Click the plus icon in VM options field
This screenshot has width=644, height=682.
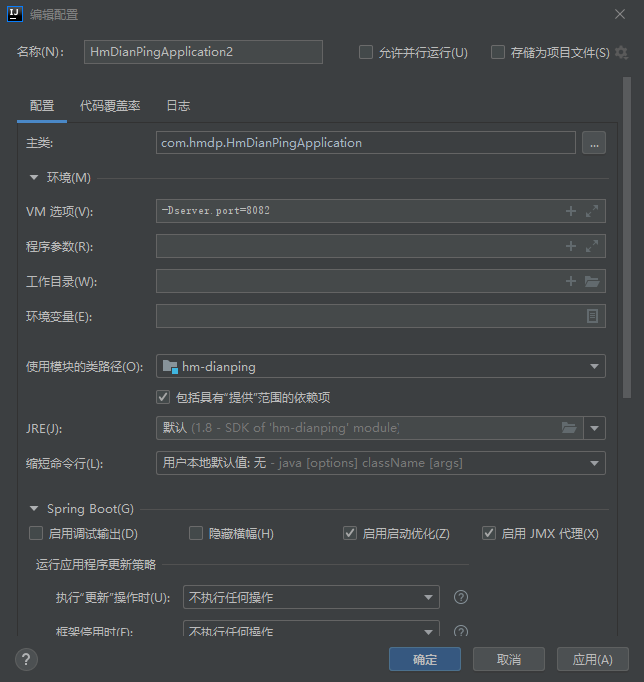tap(571, 211)
